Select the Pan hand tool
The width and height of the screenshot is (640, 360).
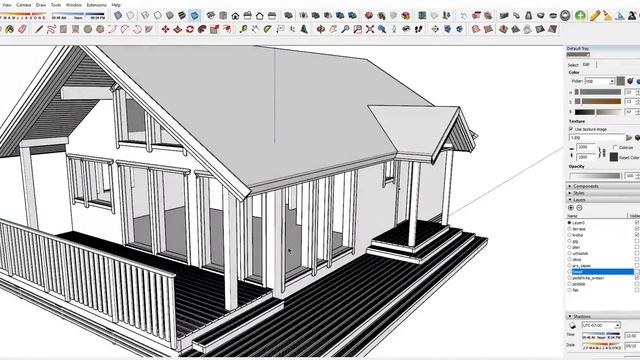(333, 29)
